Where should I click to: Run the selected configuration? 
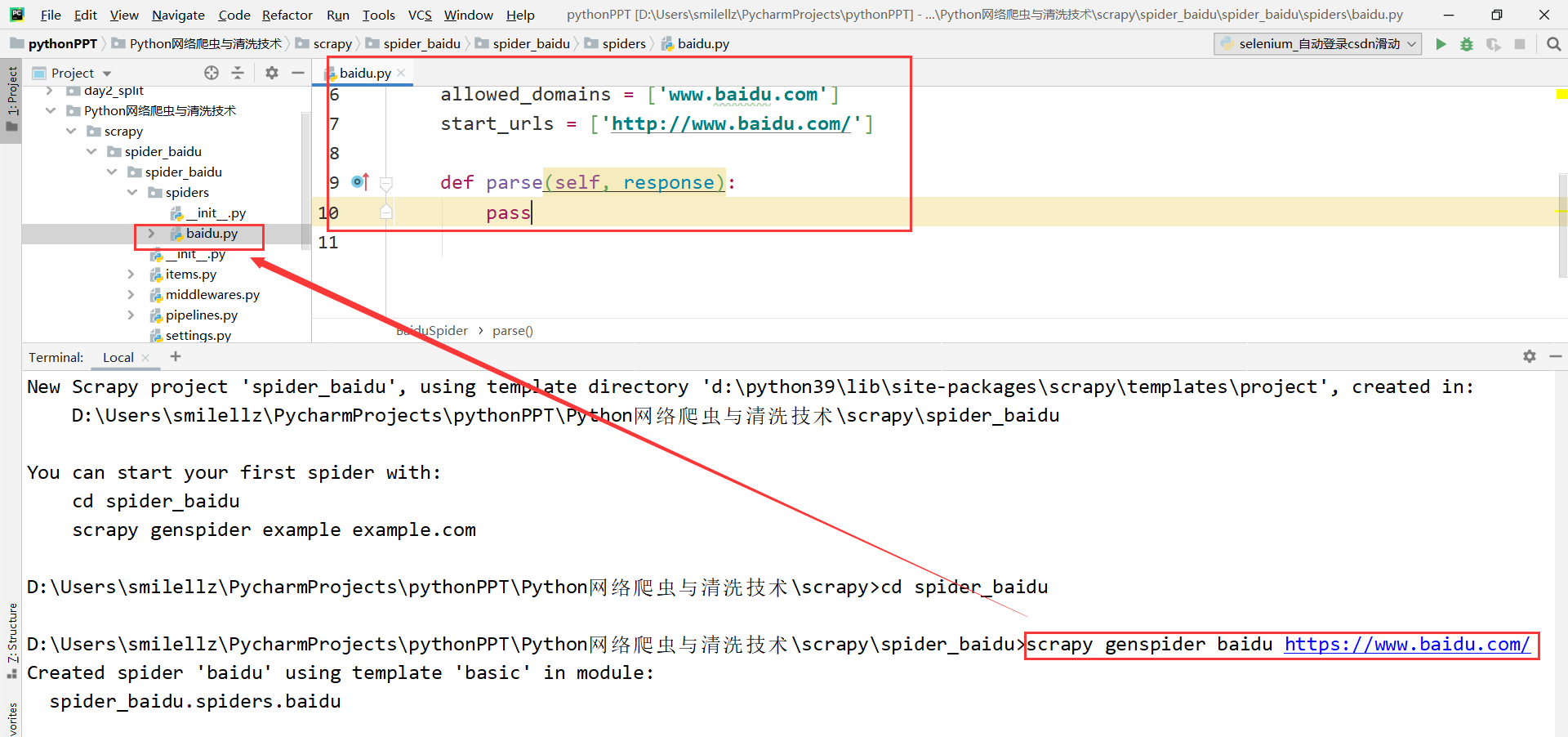[1441, 44]
